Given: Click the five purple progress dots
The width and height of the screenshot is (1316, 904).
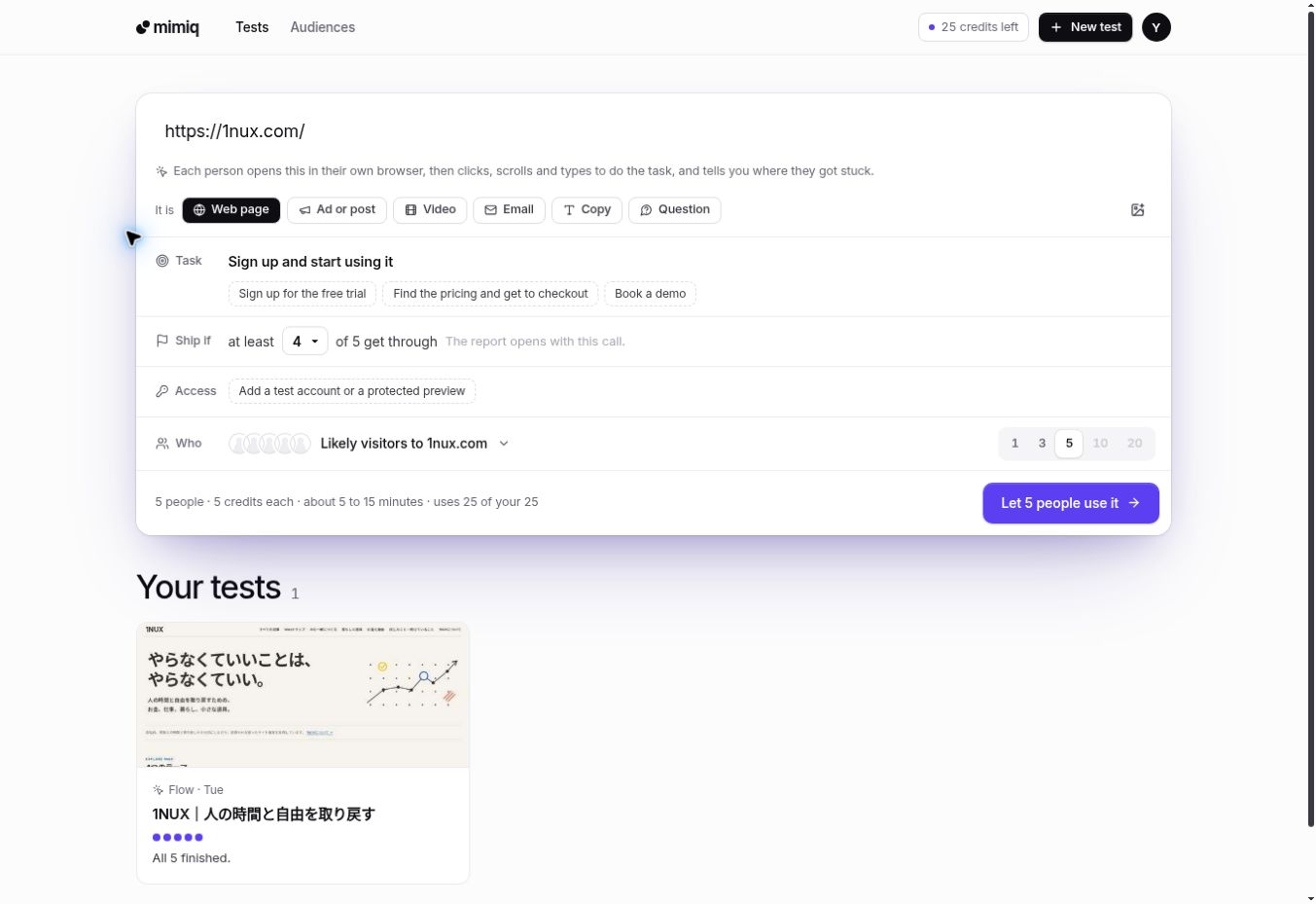Looking at the screenshot, I should 178,838.
